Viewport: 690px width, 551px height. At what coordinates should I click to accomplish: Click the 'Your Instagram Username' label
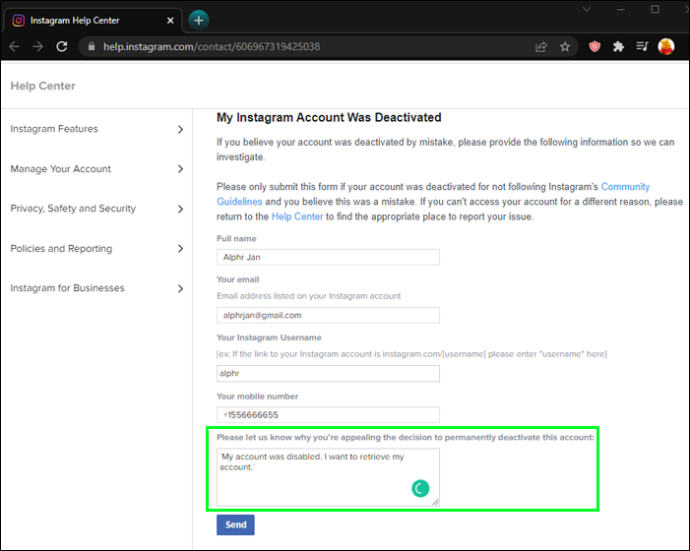269,338
